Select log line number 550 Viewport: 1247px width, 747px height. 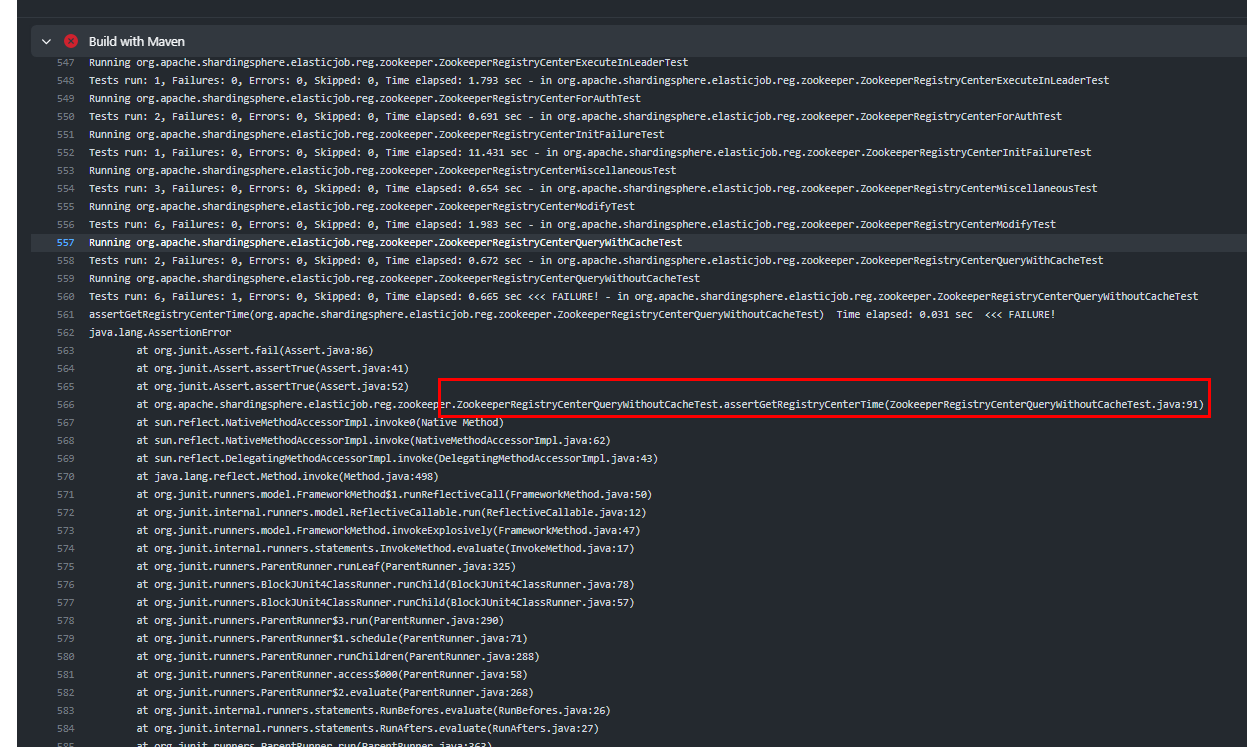tap(65, 116)
